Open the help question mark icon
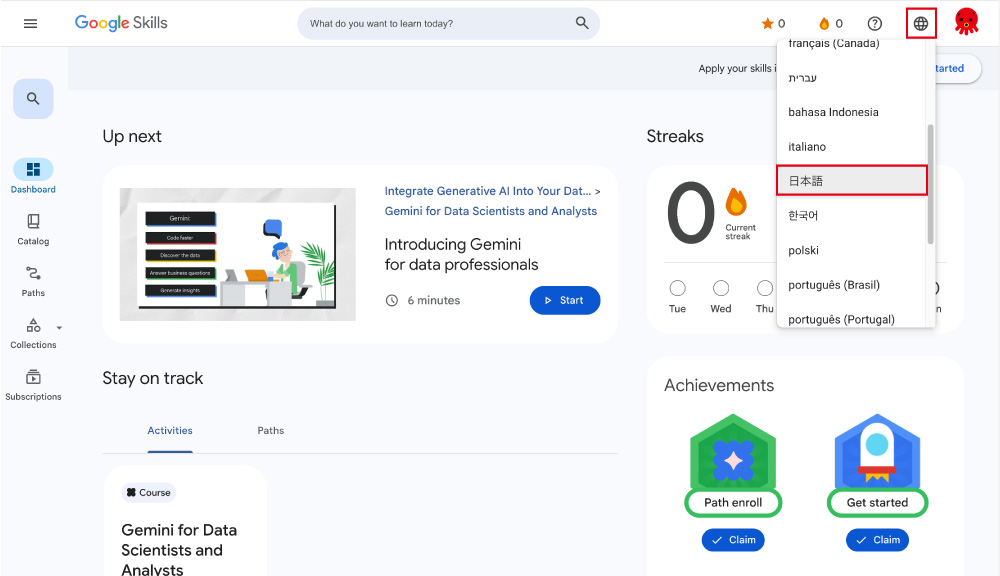The height and width of the screenshot is (576, 1000). pos(874,22)
